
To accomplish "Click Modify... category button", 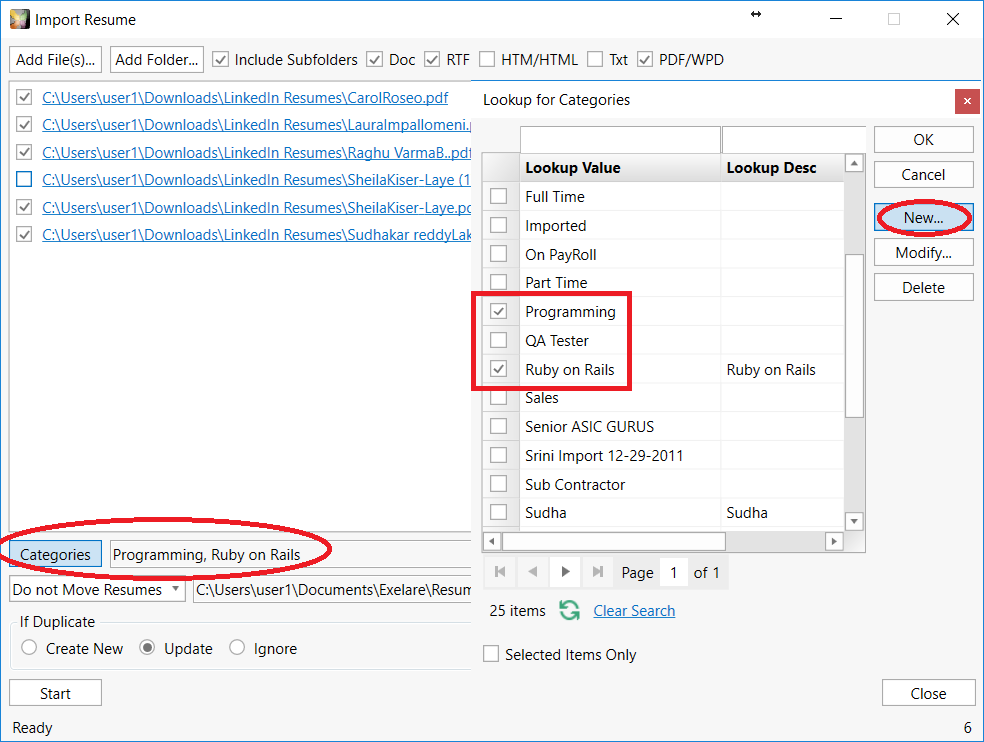I will click(923, 253).
